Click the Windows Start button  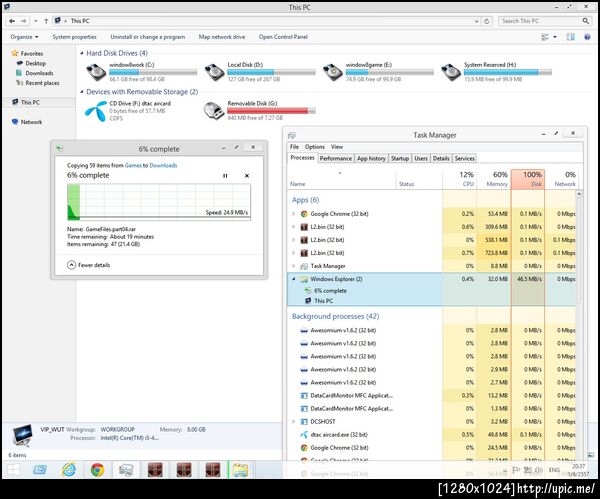13,470
